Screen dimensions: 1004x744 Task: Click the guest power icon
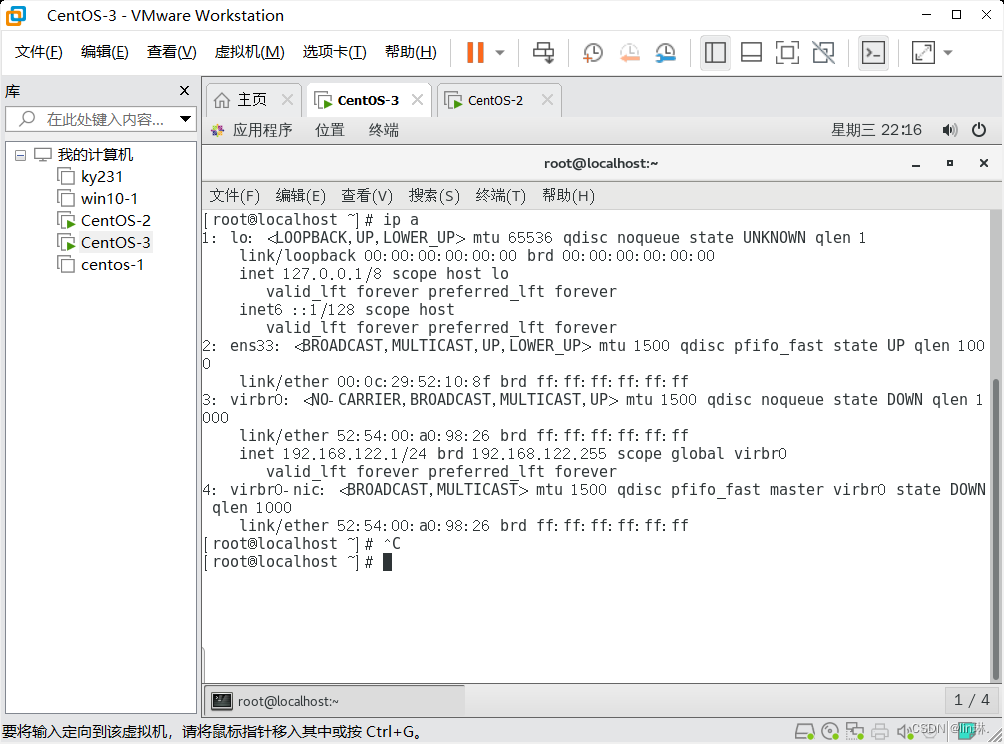[x=979, y=131]
